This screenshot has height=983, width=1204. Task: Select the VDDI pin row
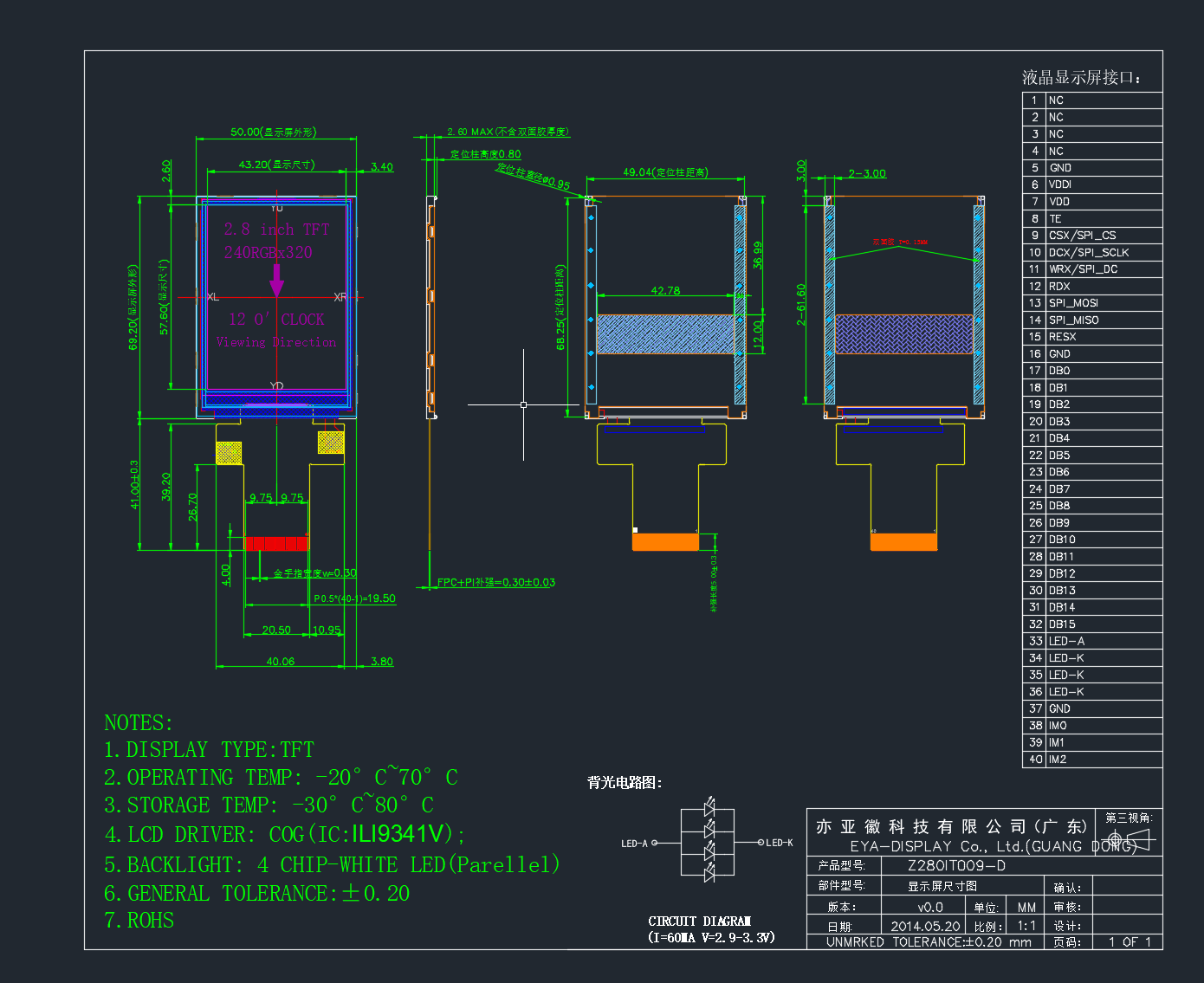pyautogui.click(x=1092, y=184)
